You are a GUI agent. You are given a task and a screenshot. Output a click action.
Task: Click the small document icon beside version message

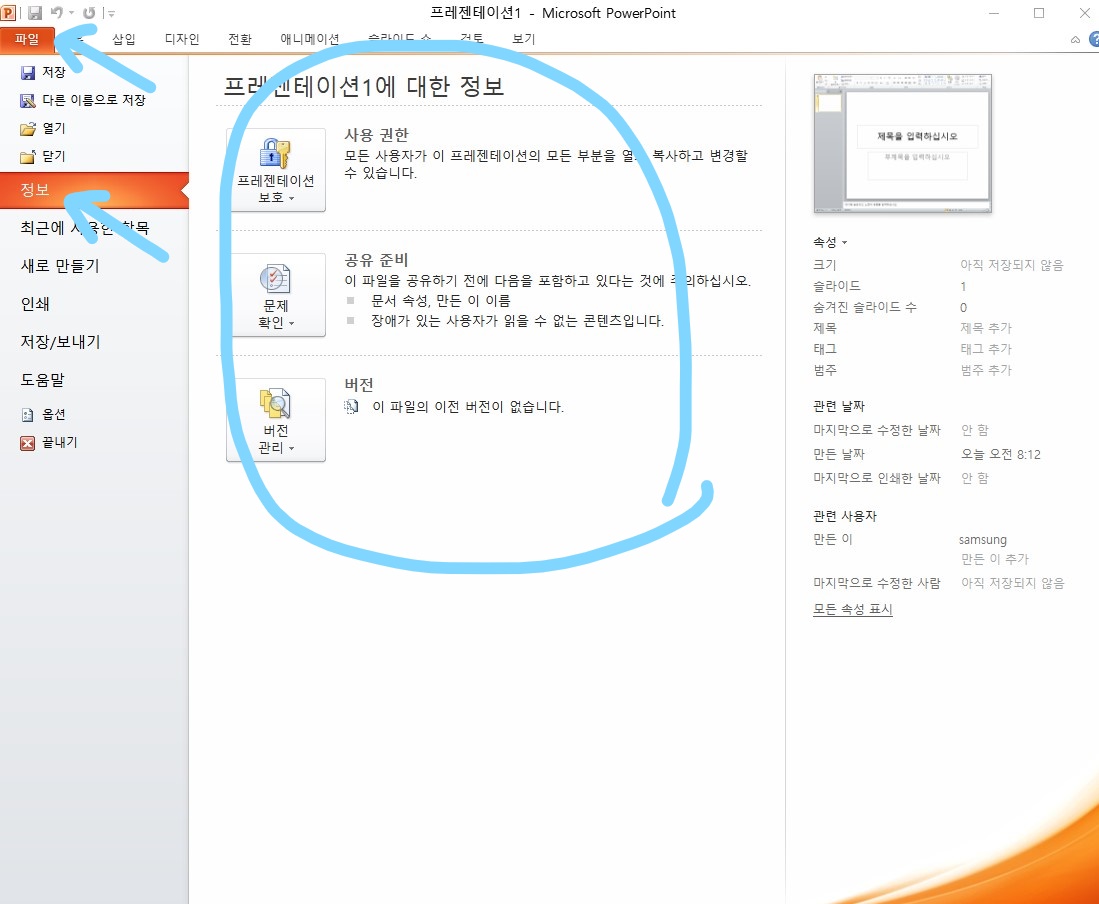pyautogui.click(x=351, y=406)
